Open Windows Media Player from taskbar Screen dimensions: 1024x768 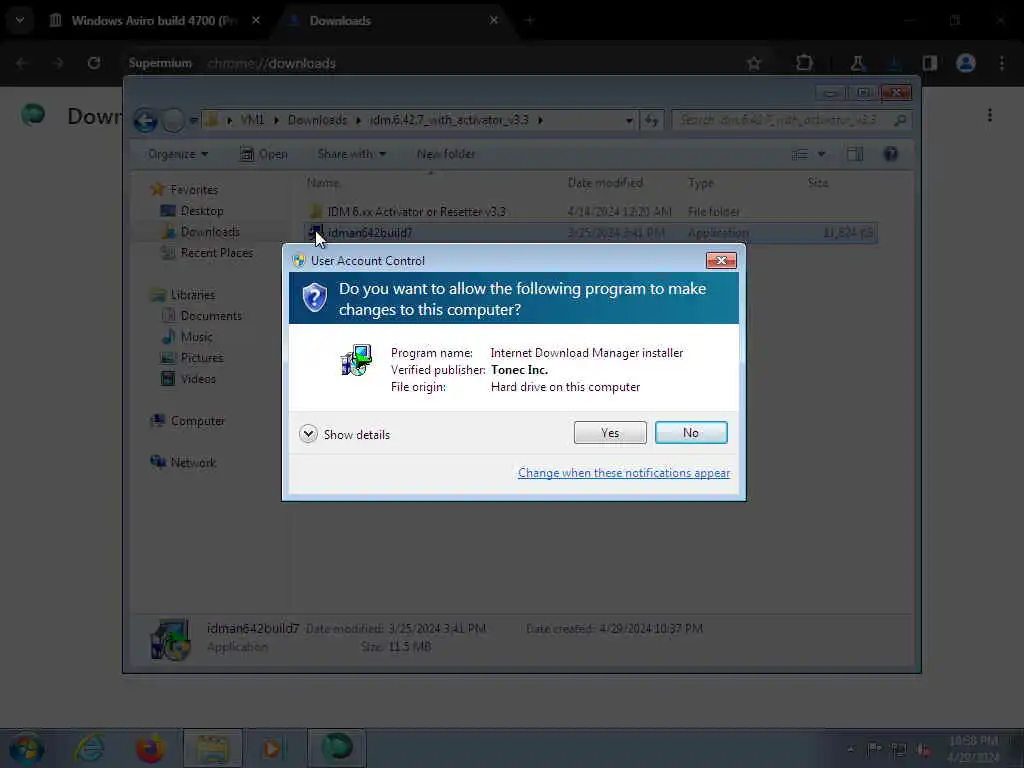pyautogui.click(x=273, y=748)
